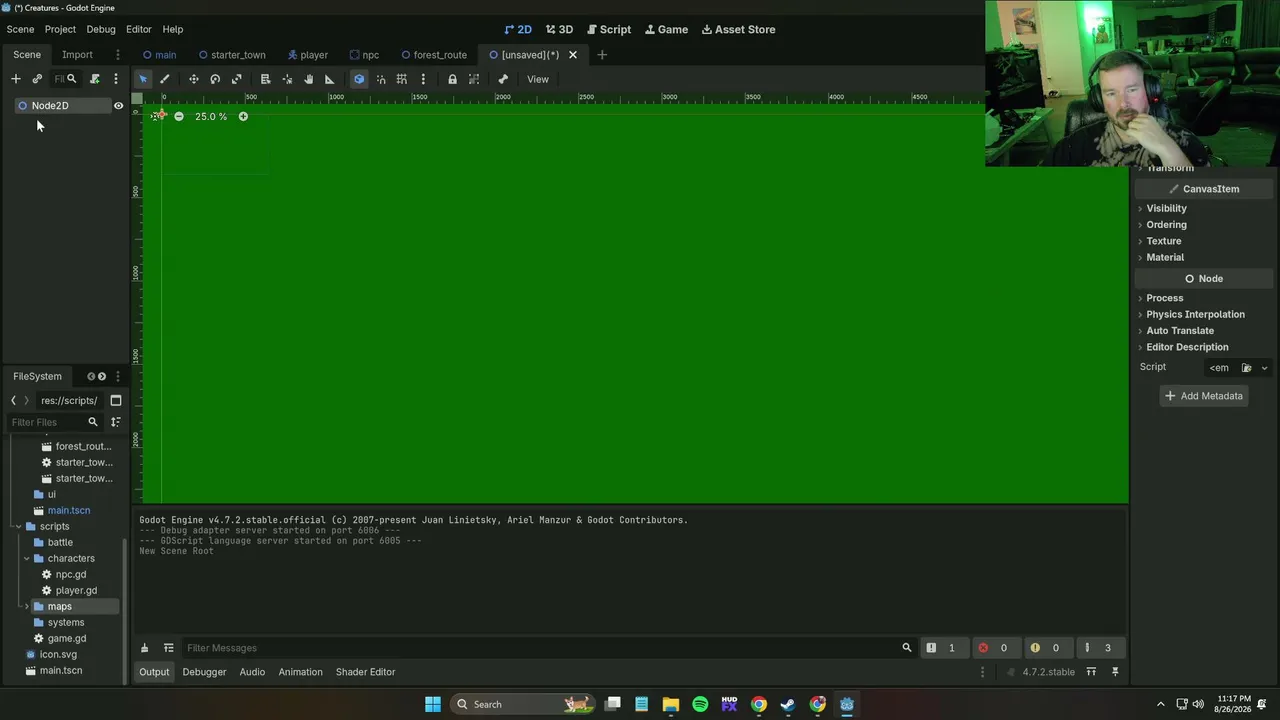
Task: Open the Editor menu
Action: pyautogui.click(x=139, y=29)
